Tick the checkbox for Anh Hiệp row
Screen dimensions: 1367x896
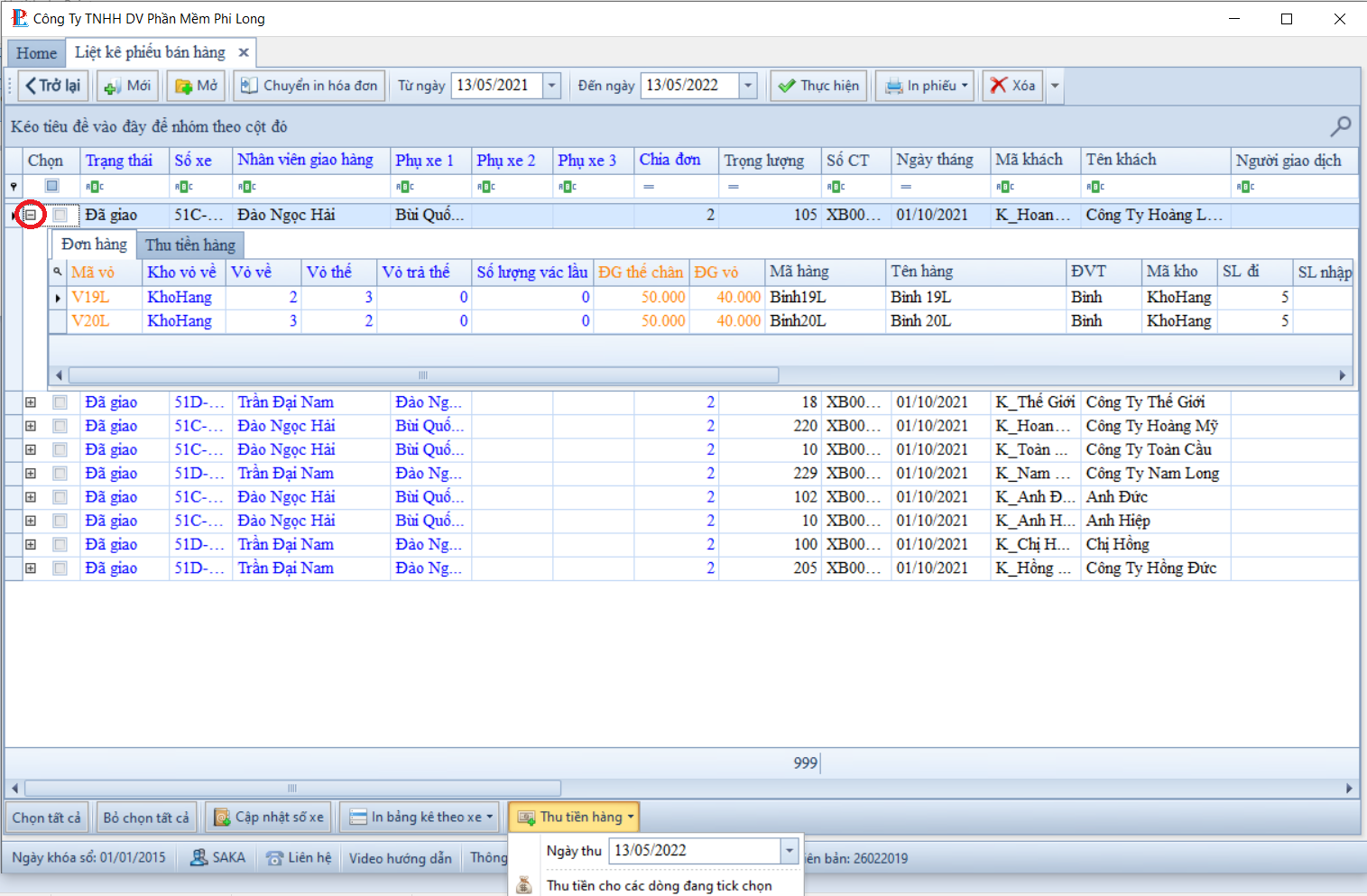[60, 521]
